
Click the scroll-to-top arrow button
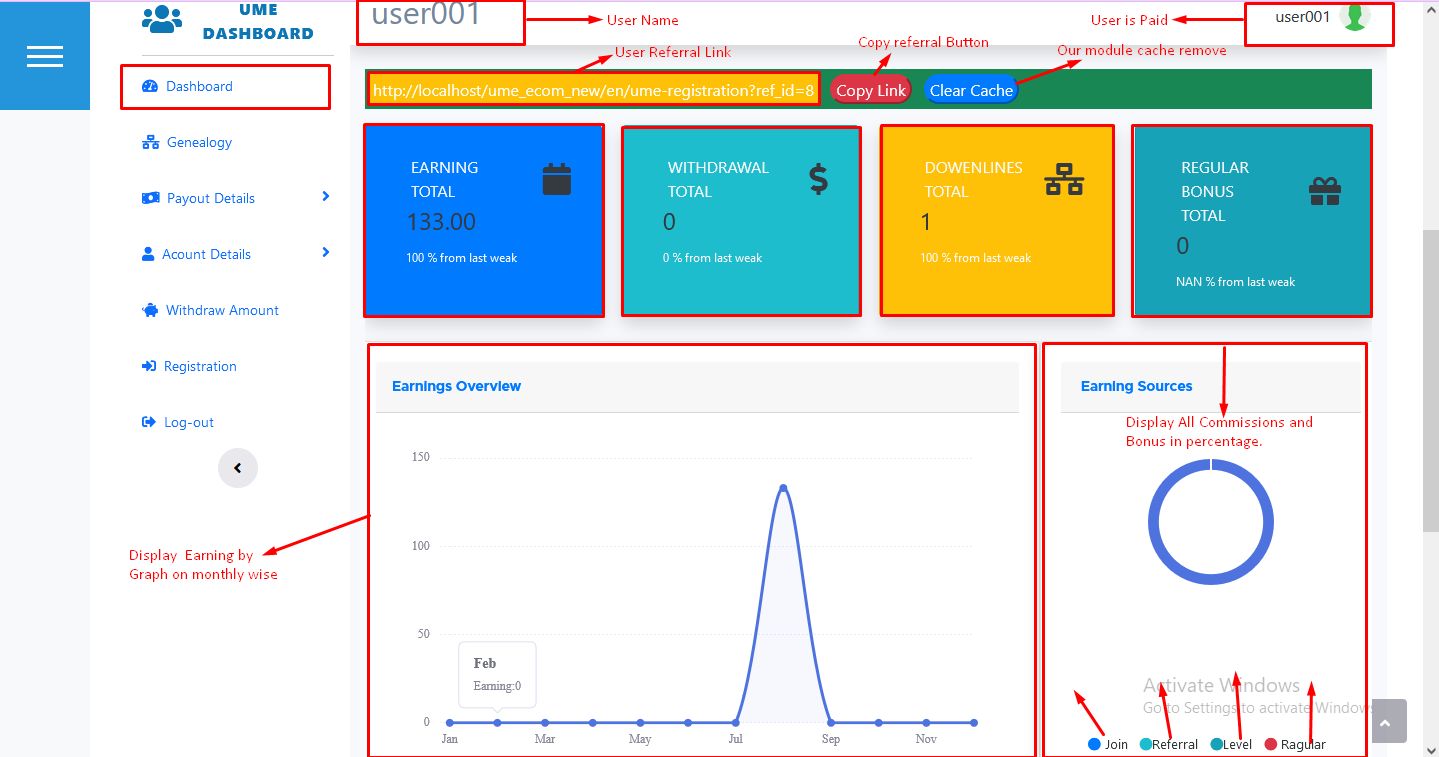[x=1385, y=721]
